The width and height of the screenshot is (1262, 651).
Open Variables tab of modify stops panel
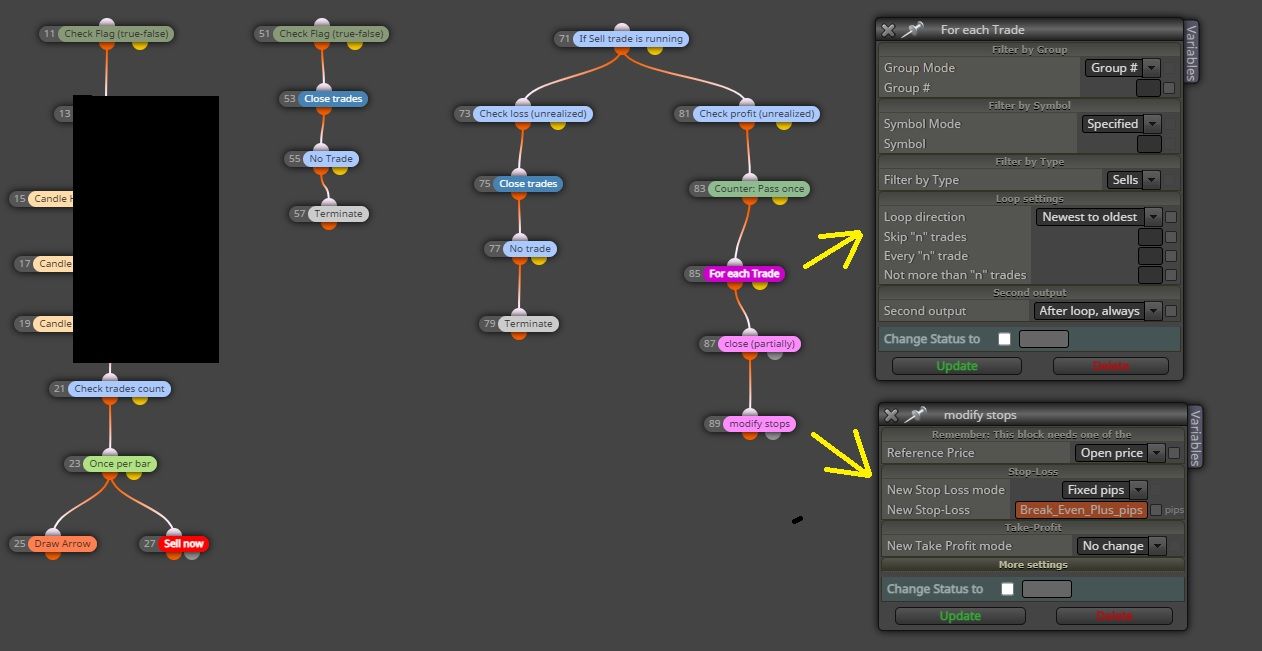(1194, 436)
